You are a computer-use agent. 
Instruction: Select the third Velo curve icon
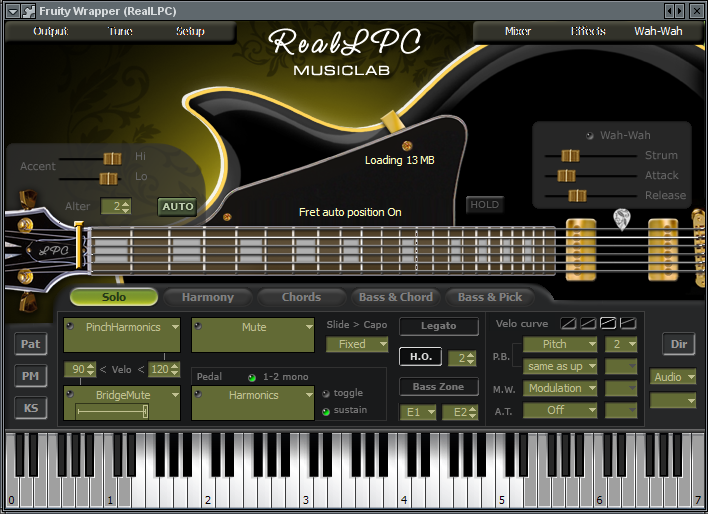coord(608,323)
